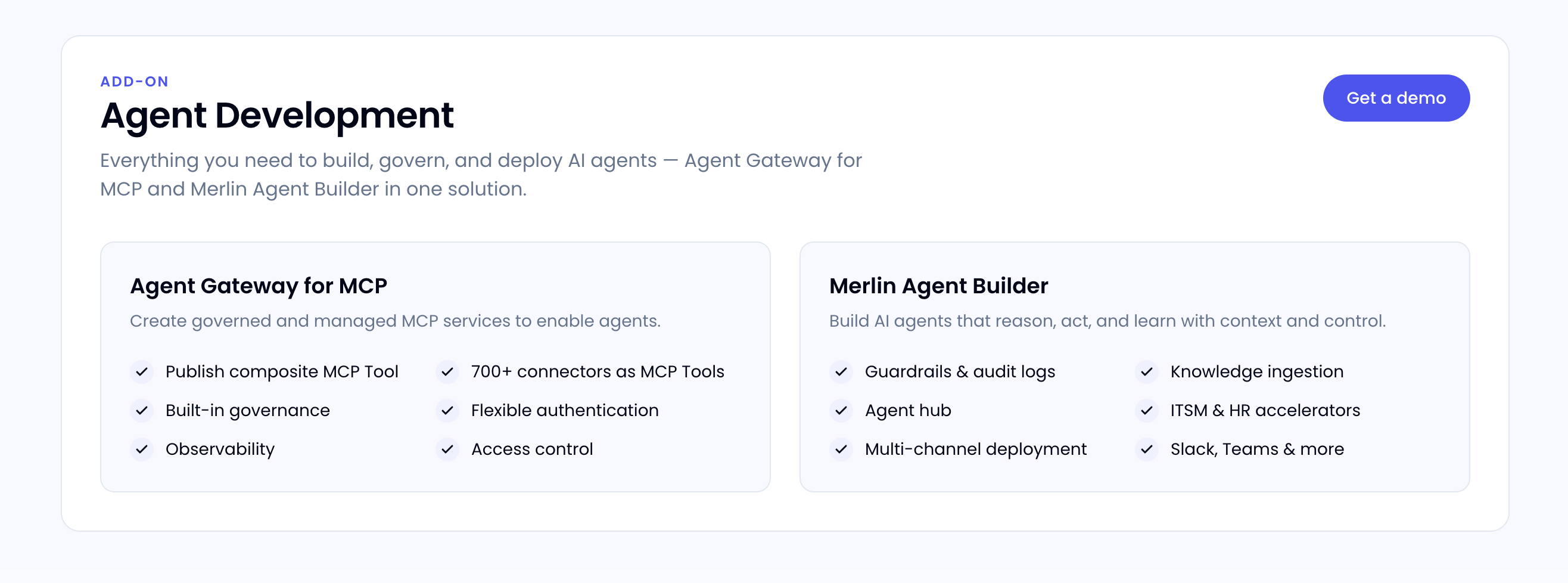Click checkmark icon beside Slack, Teams & more
The width and height of the screenshot is (1568, 583).
click(1147, 449)
